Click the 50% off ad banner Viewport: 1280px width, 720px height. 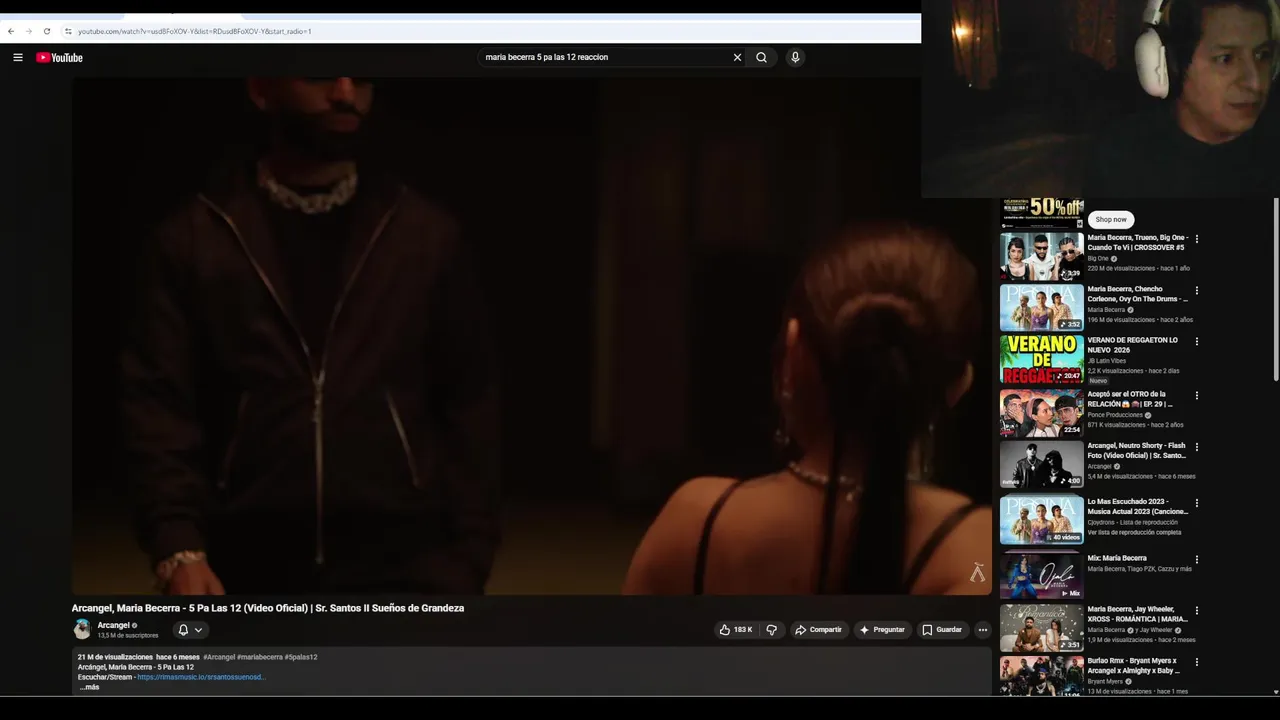click(1042, 213)
